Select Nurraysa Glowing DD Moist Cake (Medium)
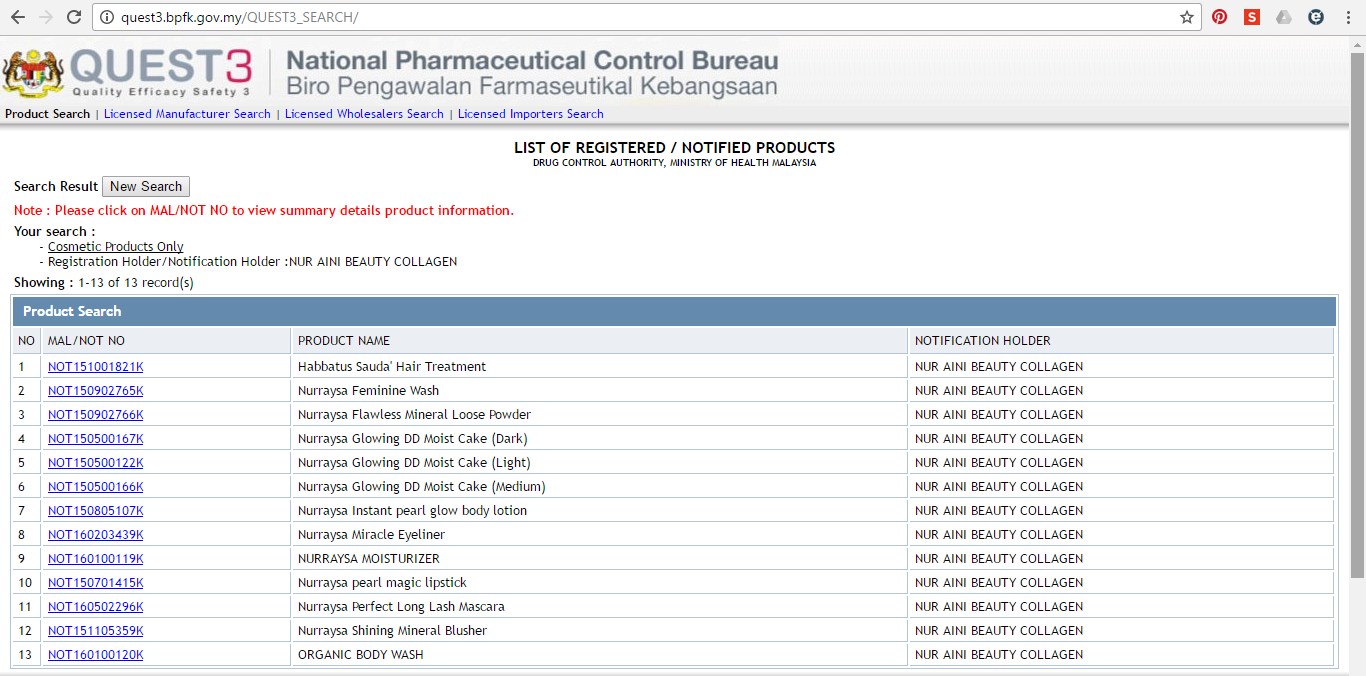This screenshot has width=1366, height=676. [422, 487]
